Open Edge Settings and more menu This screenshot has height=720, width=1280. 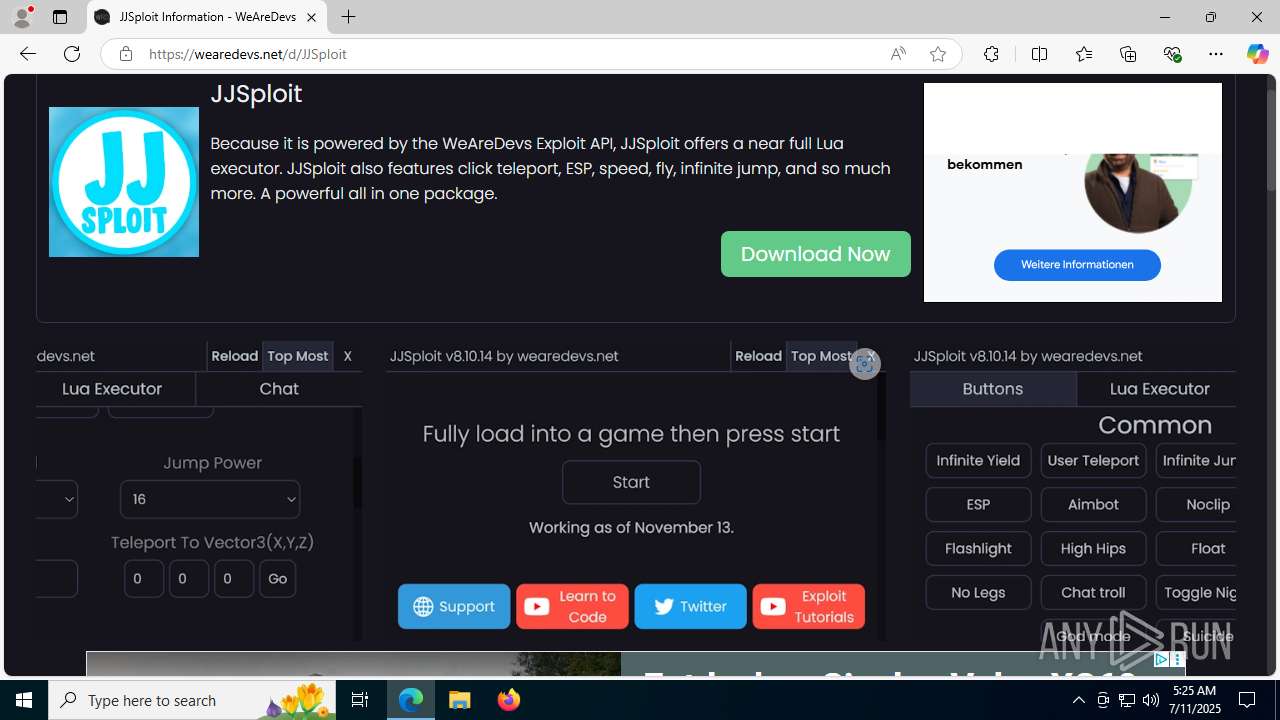point(1216,54)
